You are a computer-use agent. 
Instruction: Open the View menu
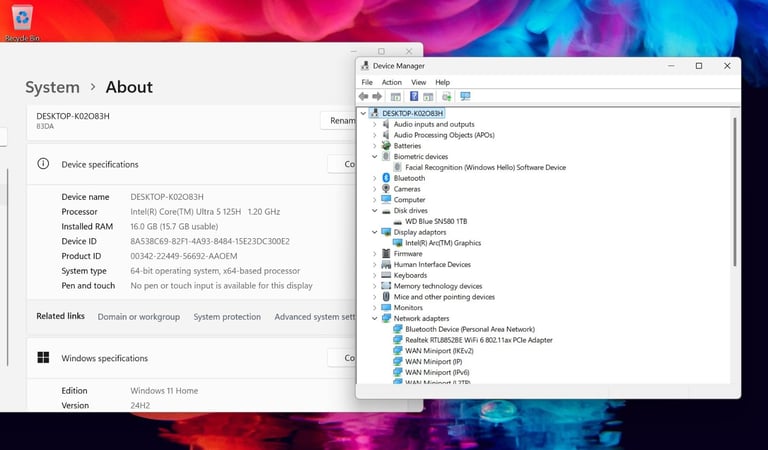(x=418, y=82)
